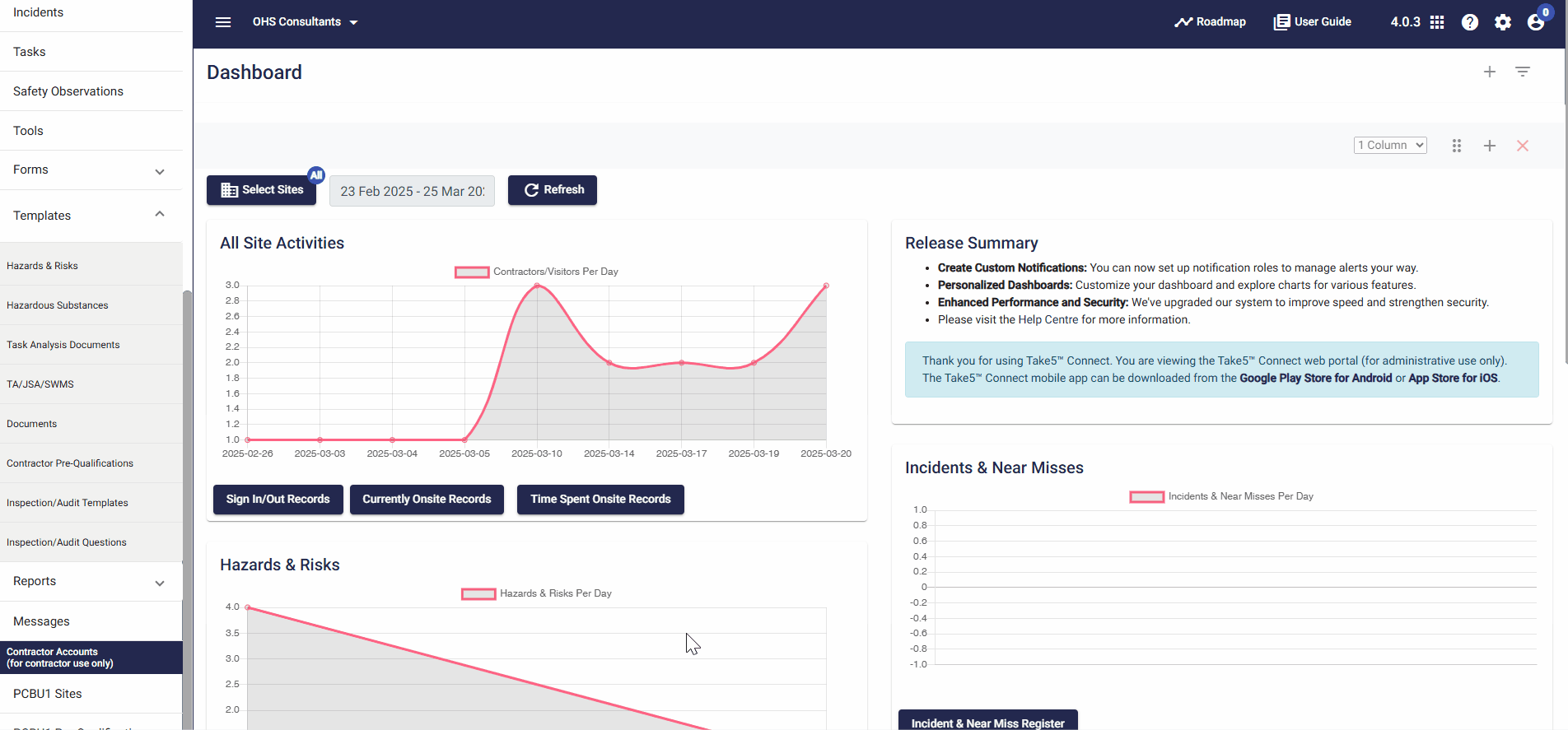Add a widget with the row plus icon
This screenshot has width=1568, height=730.
(x=1490, y=146)
